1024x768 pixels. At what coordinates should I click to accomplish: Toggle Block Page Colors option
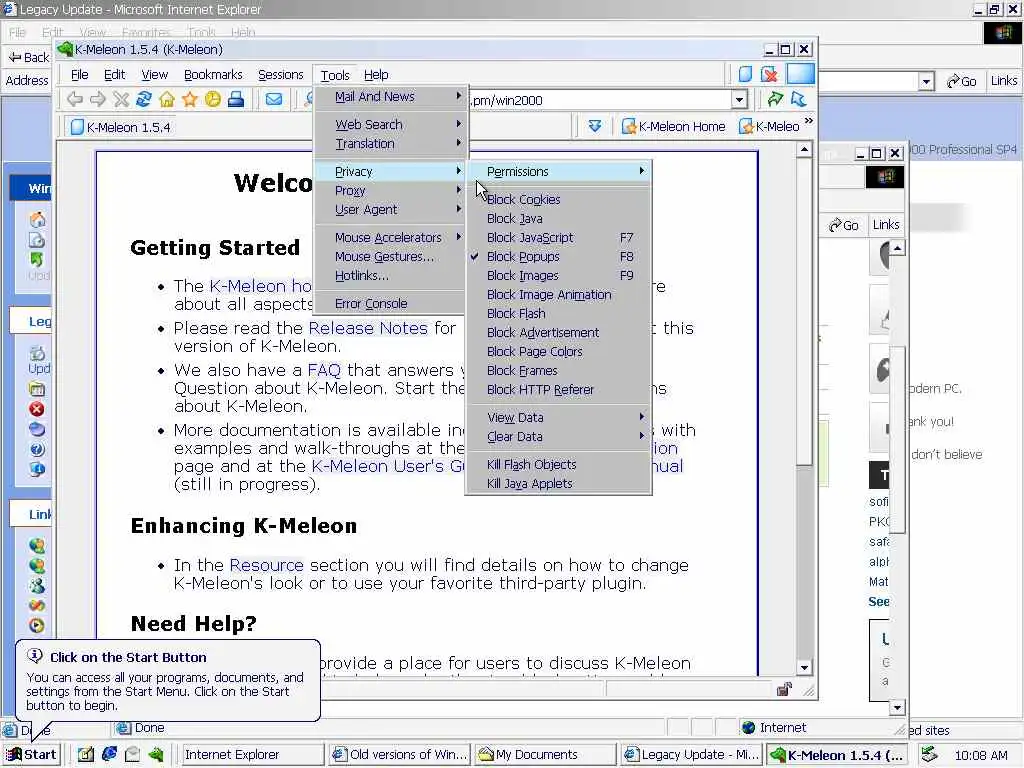click(558, 351)
